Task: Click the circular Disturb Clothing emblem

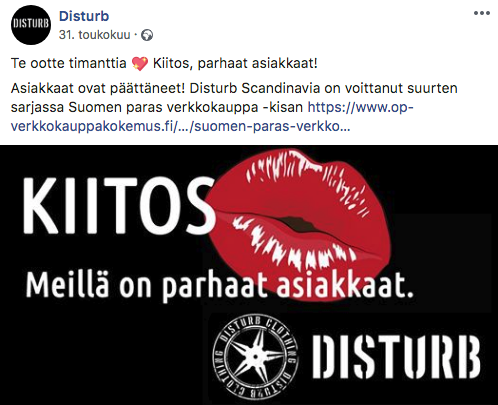Action: (x=256, y=357)
